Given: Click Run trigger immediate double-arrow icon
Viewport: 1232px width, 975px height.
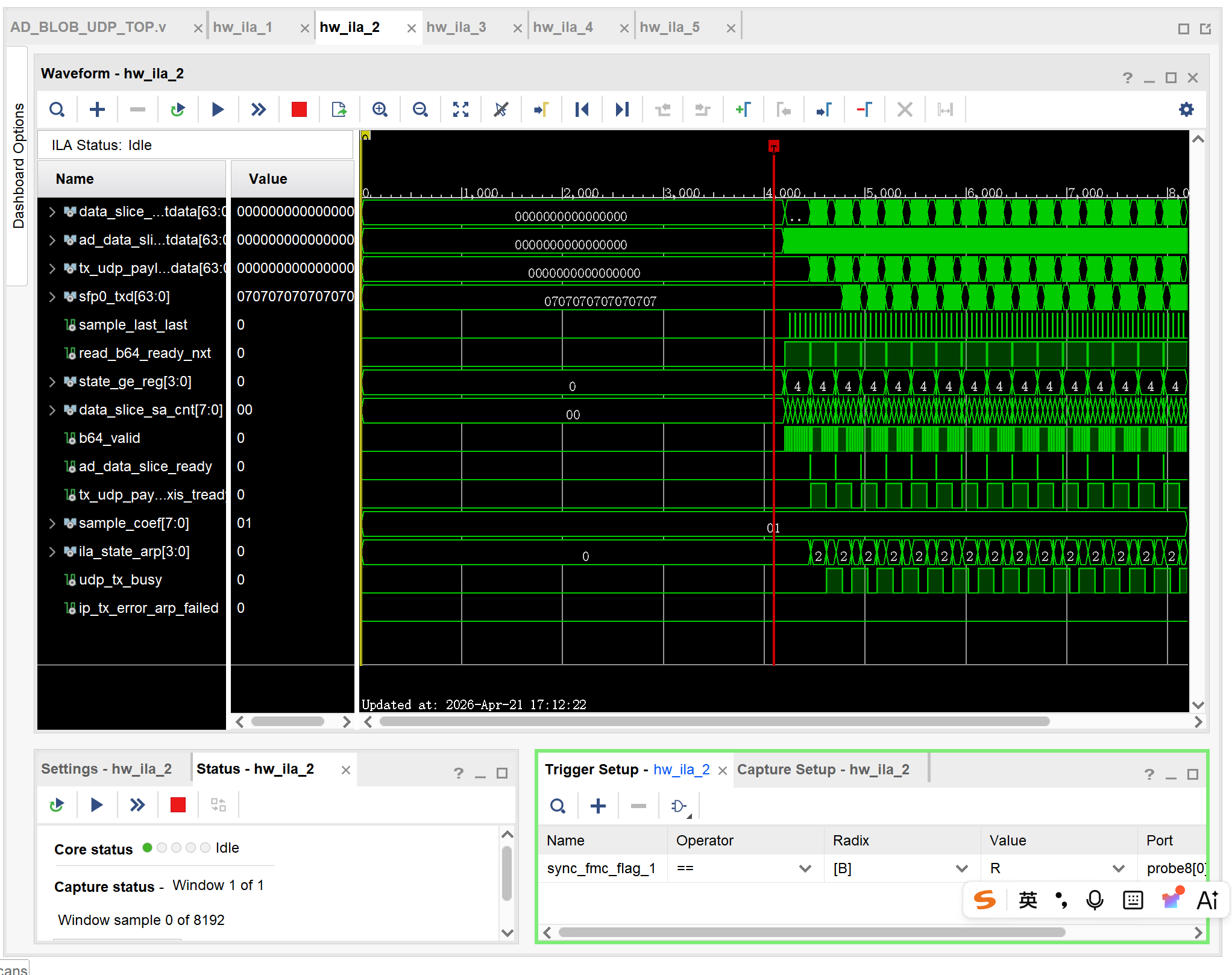Looking at the screenshot, I should point(258,110).
